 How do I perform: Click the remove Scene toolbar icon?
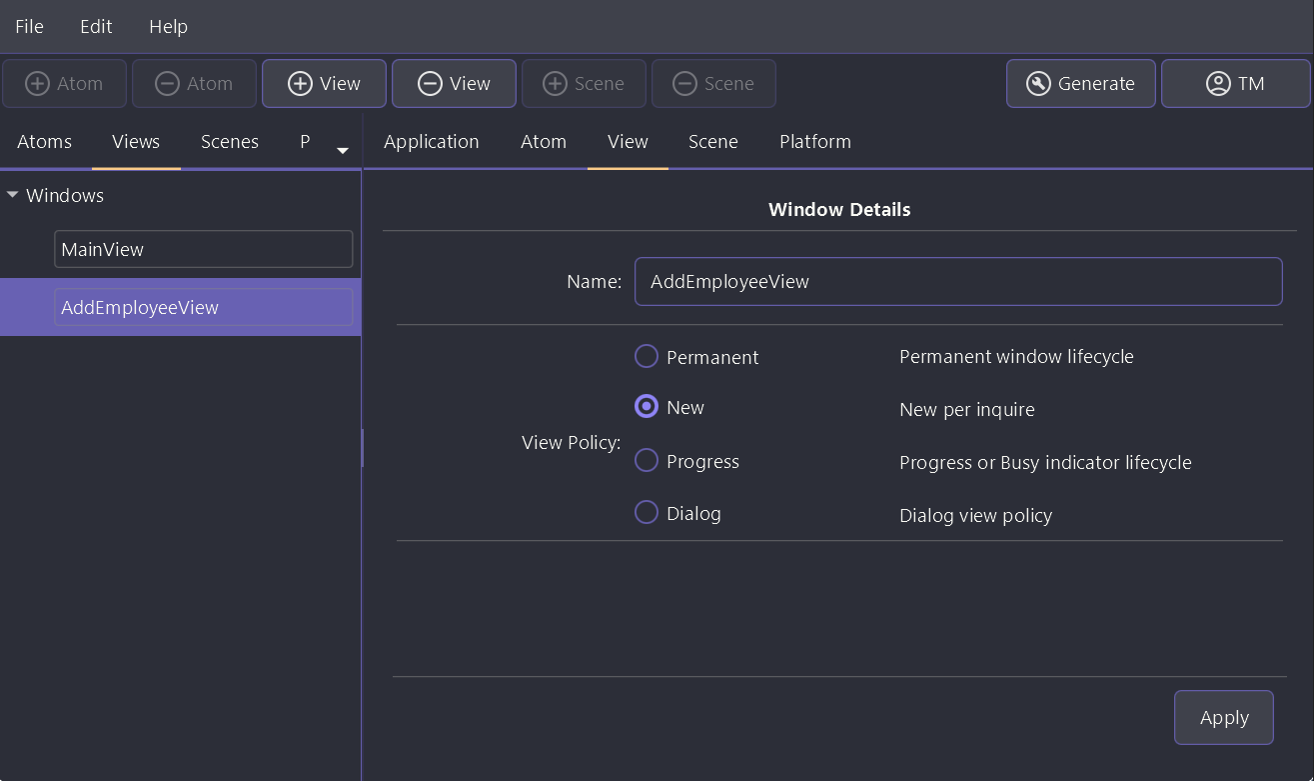pos(685,84)
